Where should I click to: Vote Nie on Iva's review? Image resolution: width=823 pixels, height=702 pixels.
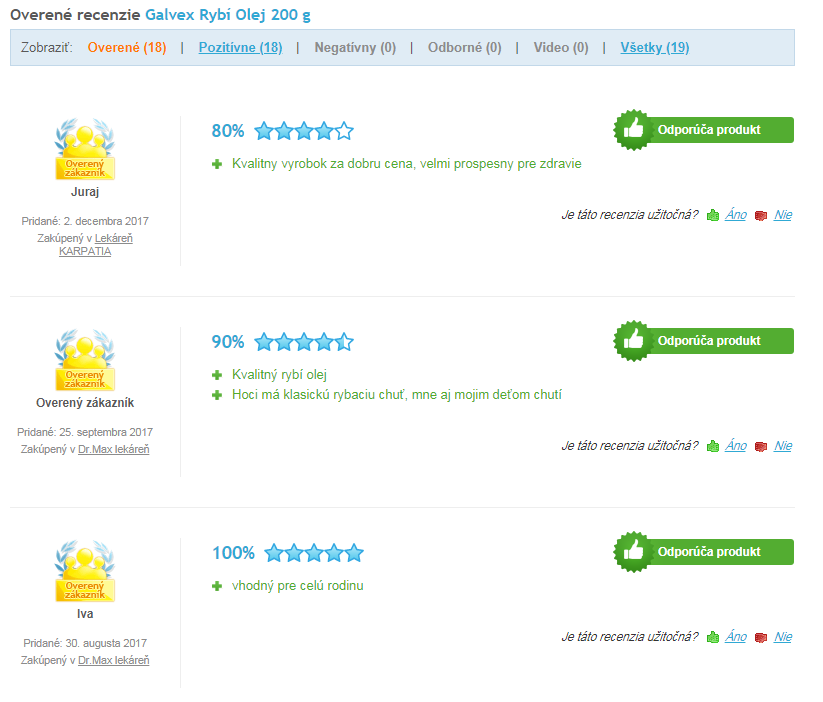783,637
